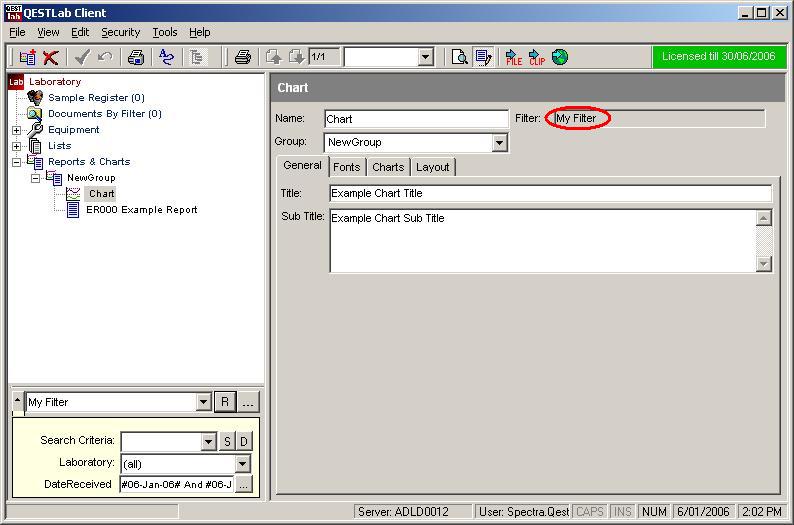Click the export to FILE icon
The width and height of the screenshot is (794, 525).
pyautogui.click(x=513, y=58)
